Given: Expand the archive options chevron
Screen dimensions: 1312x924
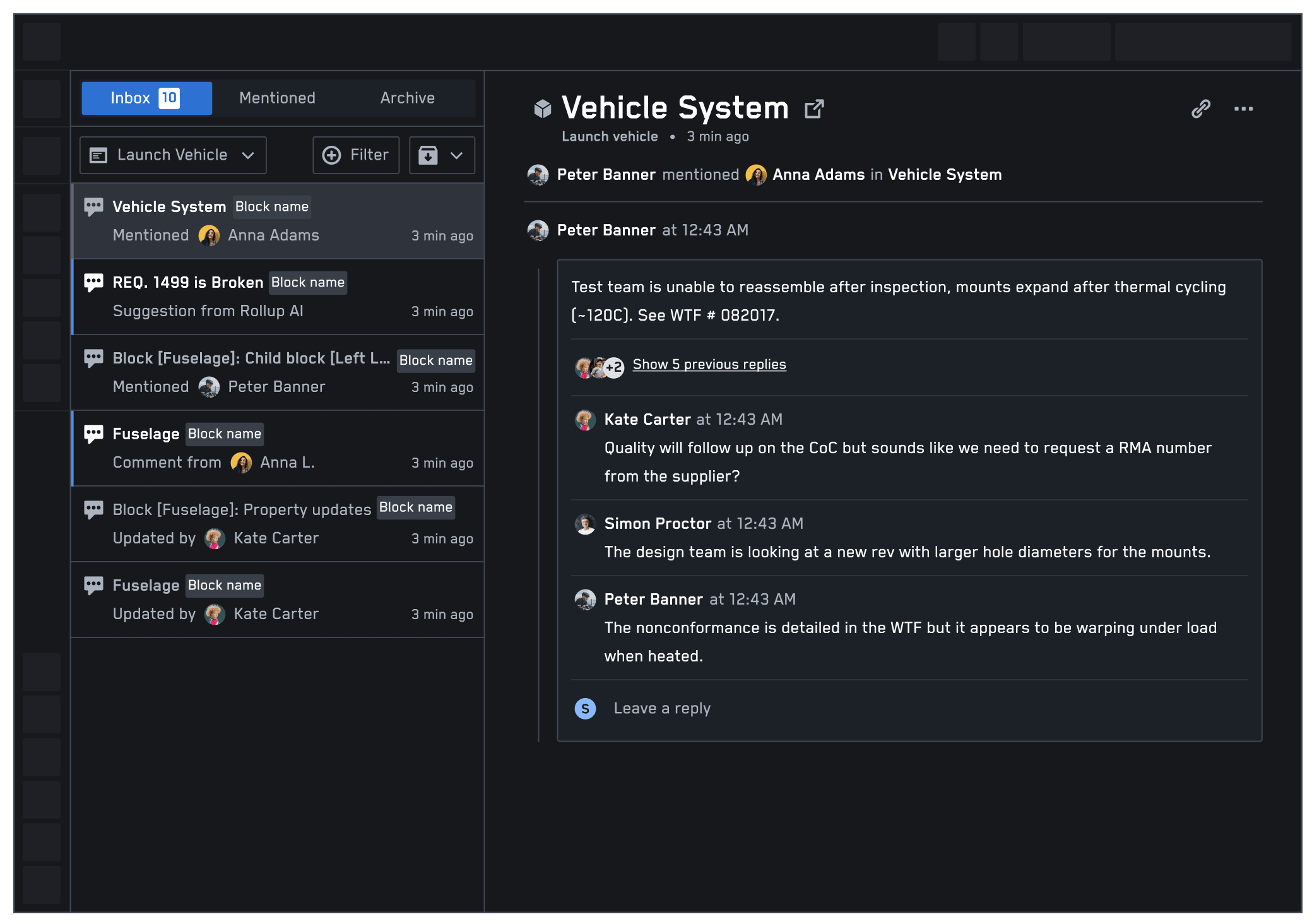Looking at the screenshot, I should pos(457,155).
